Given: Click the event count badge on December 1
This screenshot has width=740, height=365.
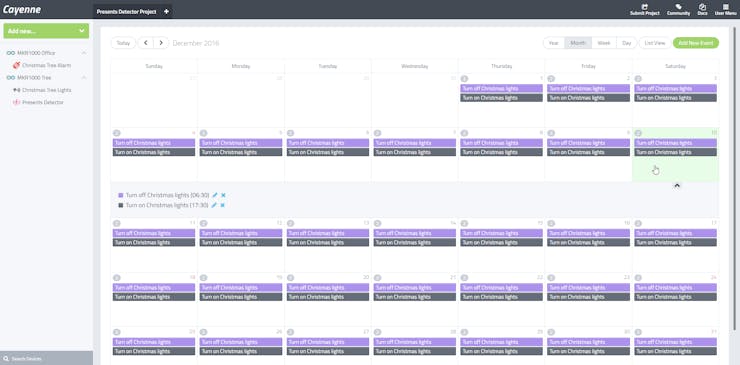Looking at the screenshot, I should tap(464, 79).
